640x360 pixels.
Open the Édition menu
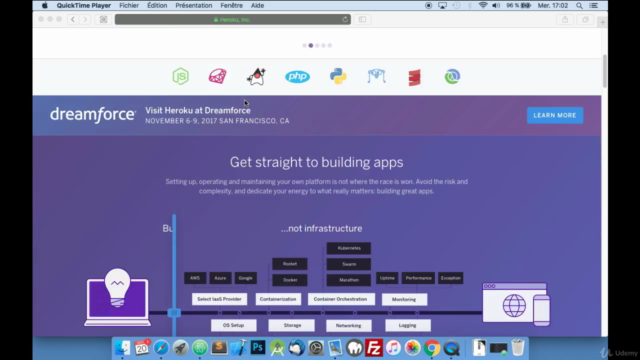[157, 5]
